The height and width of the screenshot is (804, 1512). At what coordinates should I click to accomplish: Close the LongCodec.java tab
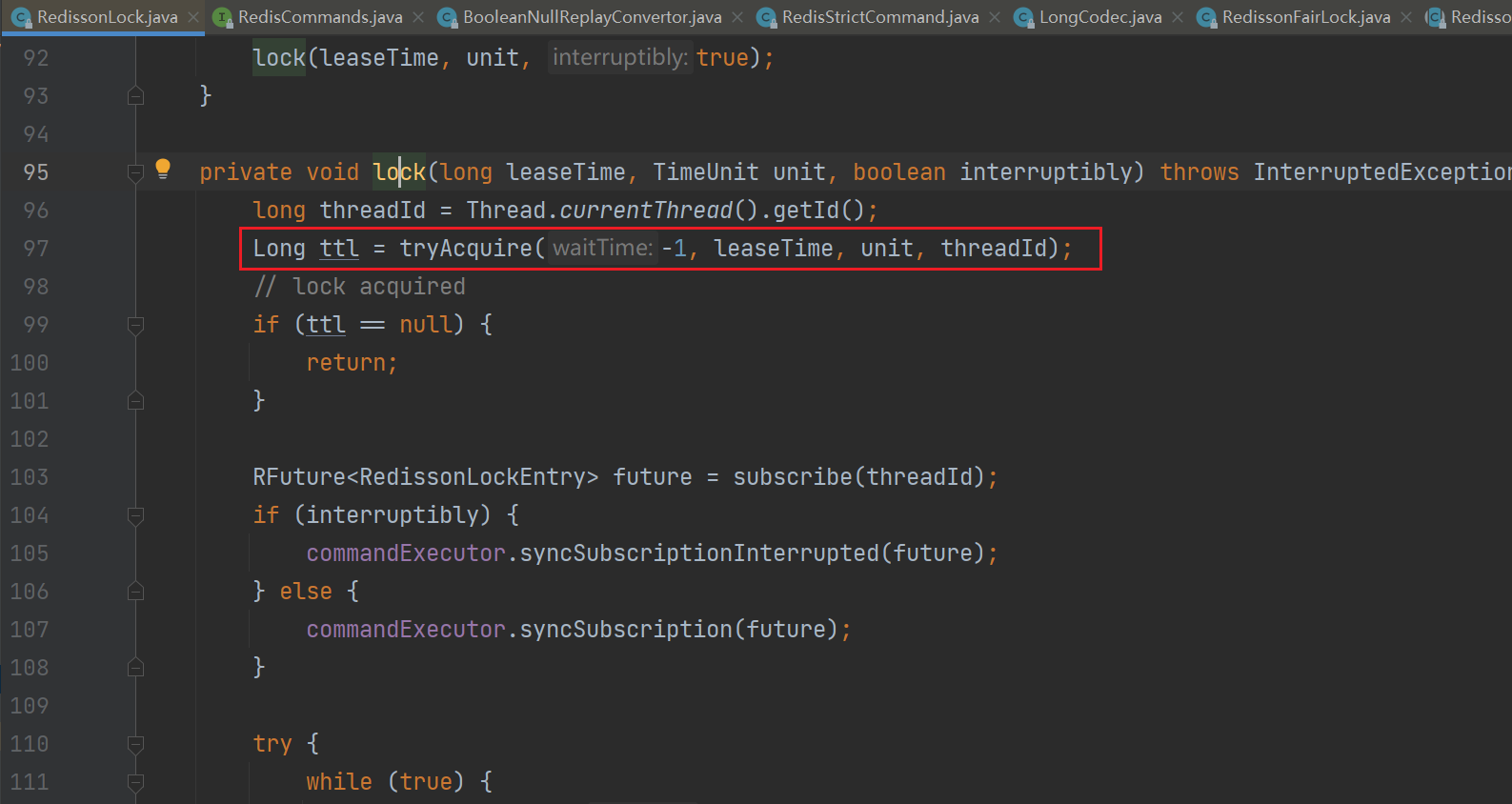click(x=1178, y=17)
